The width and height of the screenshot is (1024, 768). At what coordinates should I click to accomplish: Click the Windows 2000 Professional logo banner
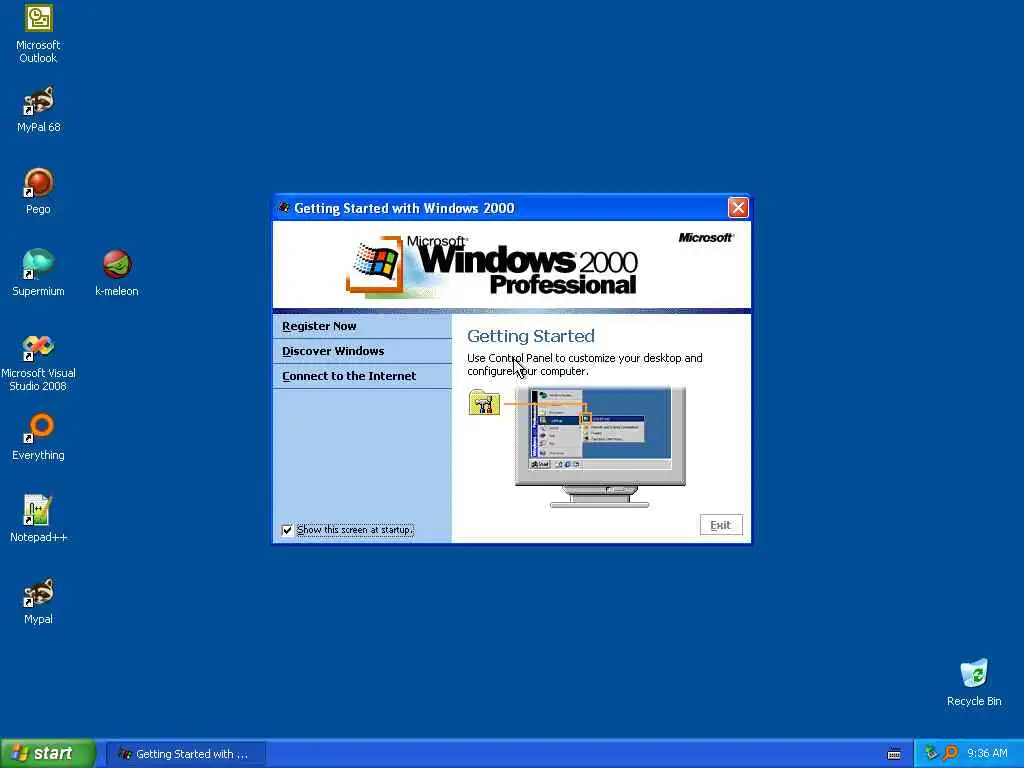tap(492, 266)
